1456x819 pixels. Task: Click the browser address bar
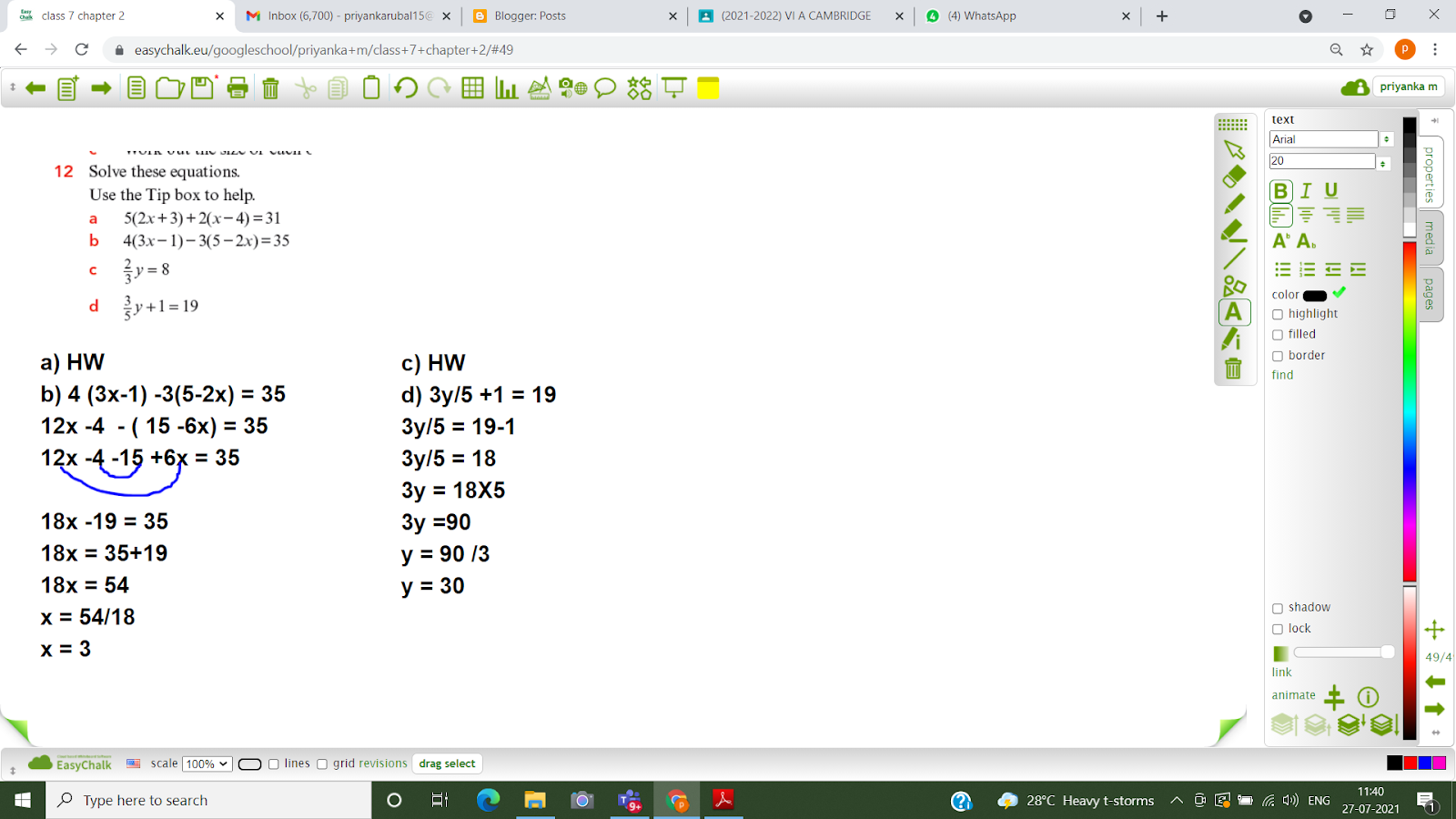pos(719,50)
